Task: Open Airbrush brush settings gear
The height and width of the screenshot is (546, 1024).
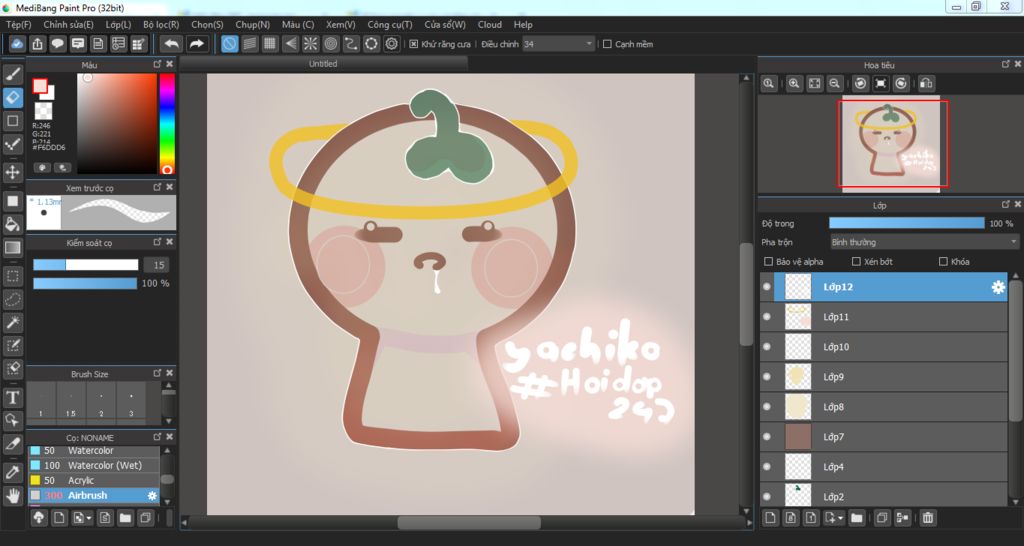Action: point(152,496)
